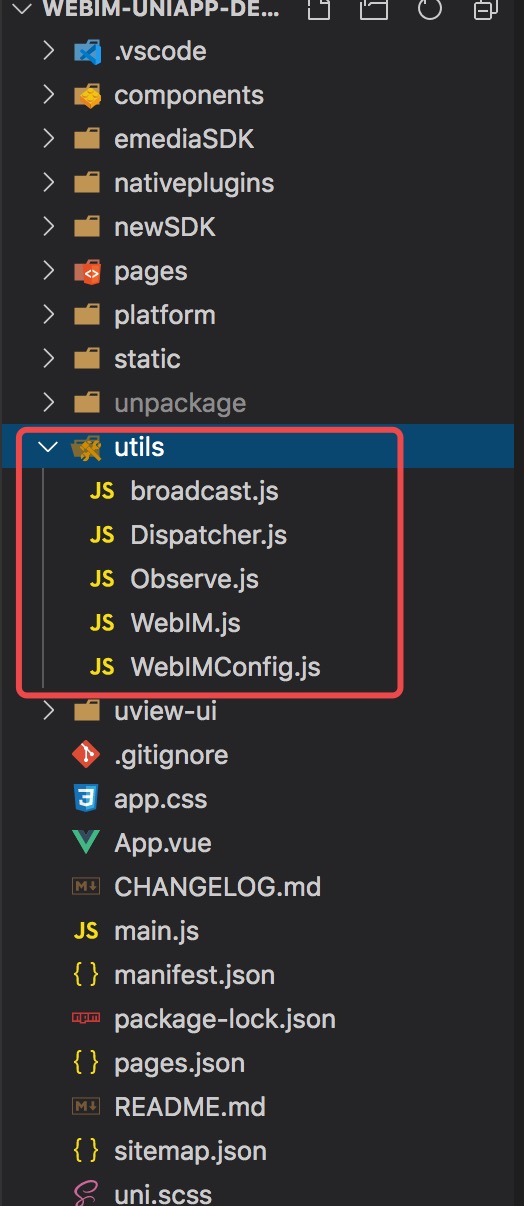The width and height of the screenshot is (524, 1206).
Task: Collapse the utils folder chevron
Action: pos(48,447)
